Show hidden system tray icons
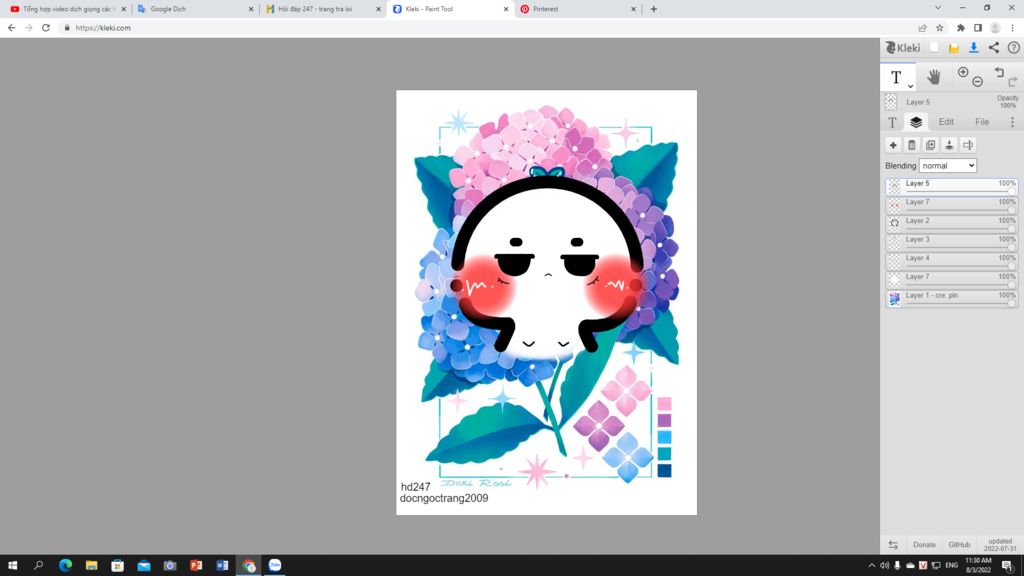 871,566
